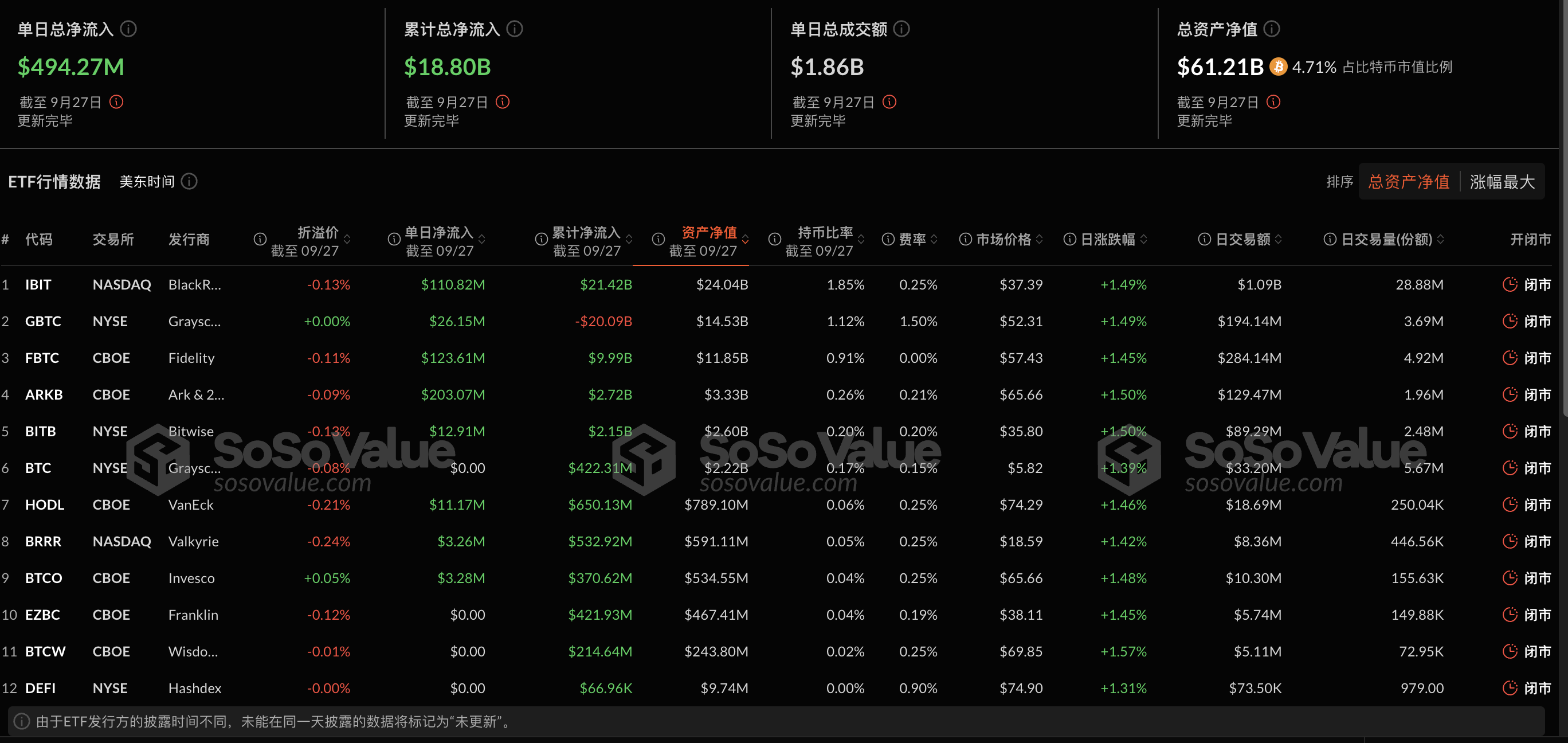
Task: Click the clock icon in GBTC's 闭市 column
Action: [1510, 321]
